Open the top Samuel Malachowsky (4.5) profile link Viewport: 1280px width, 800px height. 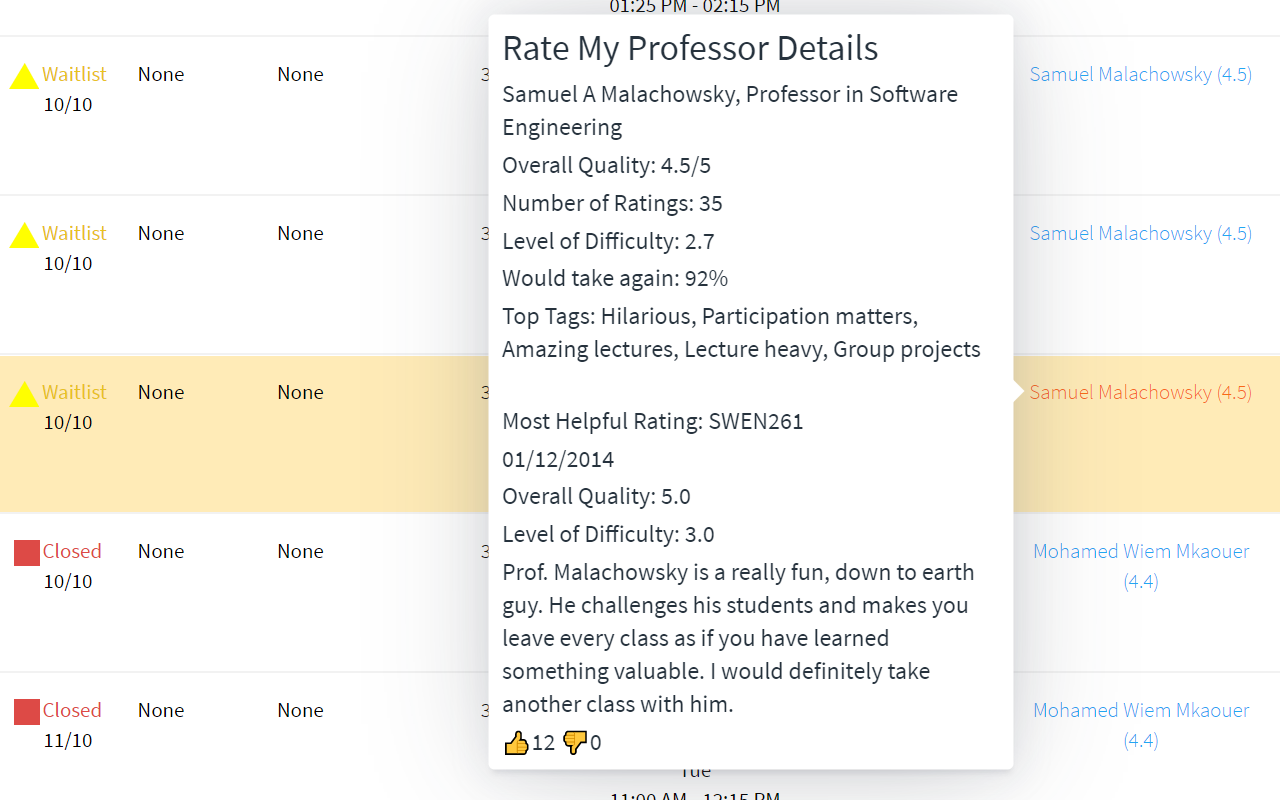1140,74
